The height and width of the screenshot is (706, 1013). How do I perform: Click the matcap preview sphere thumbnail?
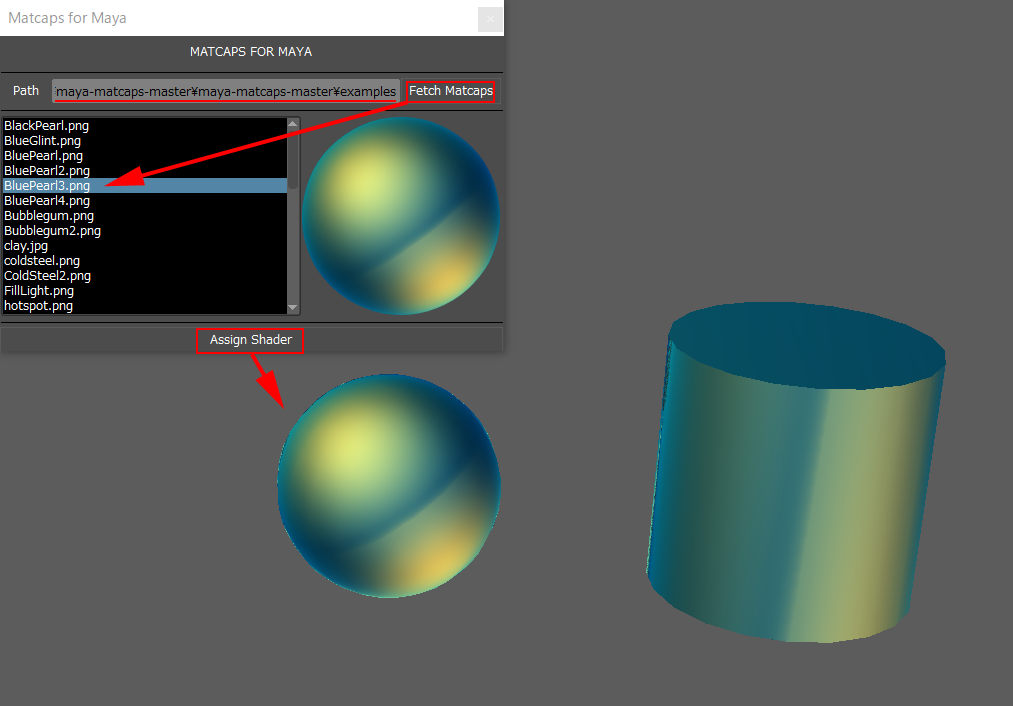[x=400, y=216]
